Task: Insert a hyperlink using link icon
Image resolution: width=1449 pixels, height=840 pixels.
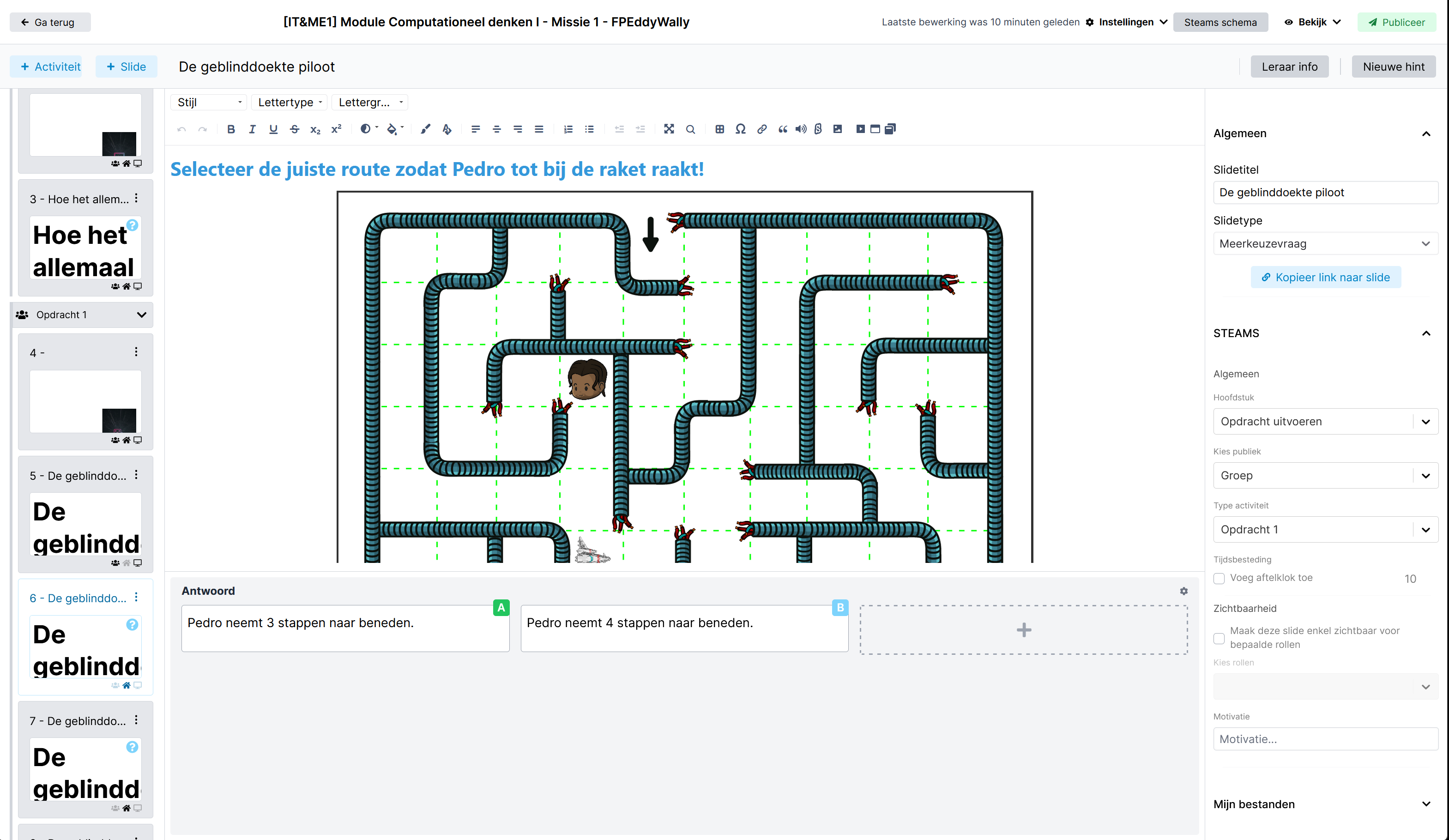Action: point(762,129)
